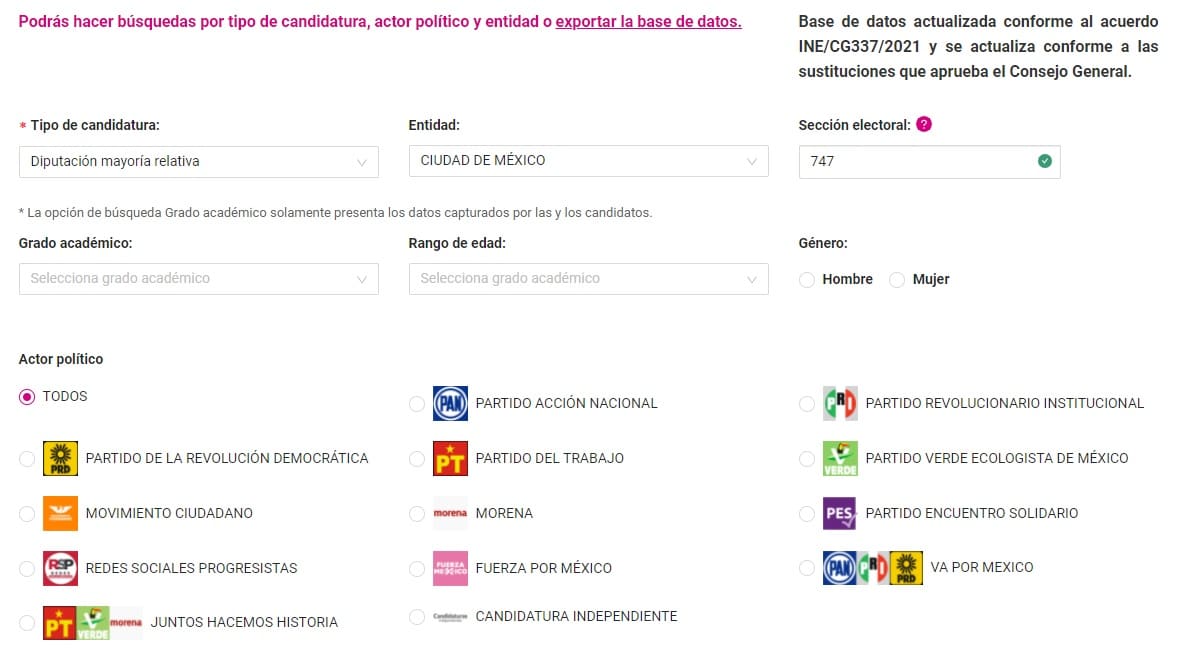1188x660 pixels.
Task: Select the Hombre gender option
Action: click(x=807, y=280)
